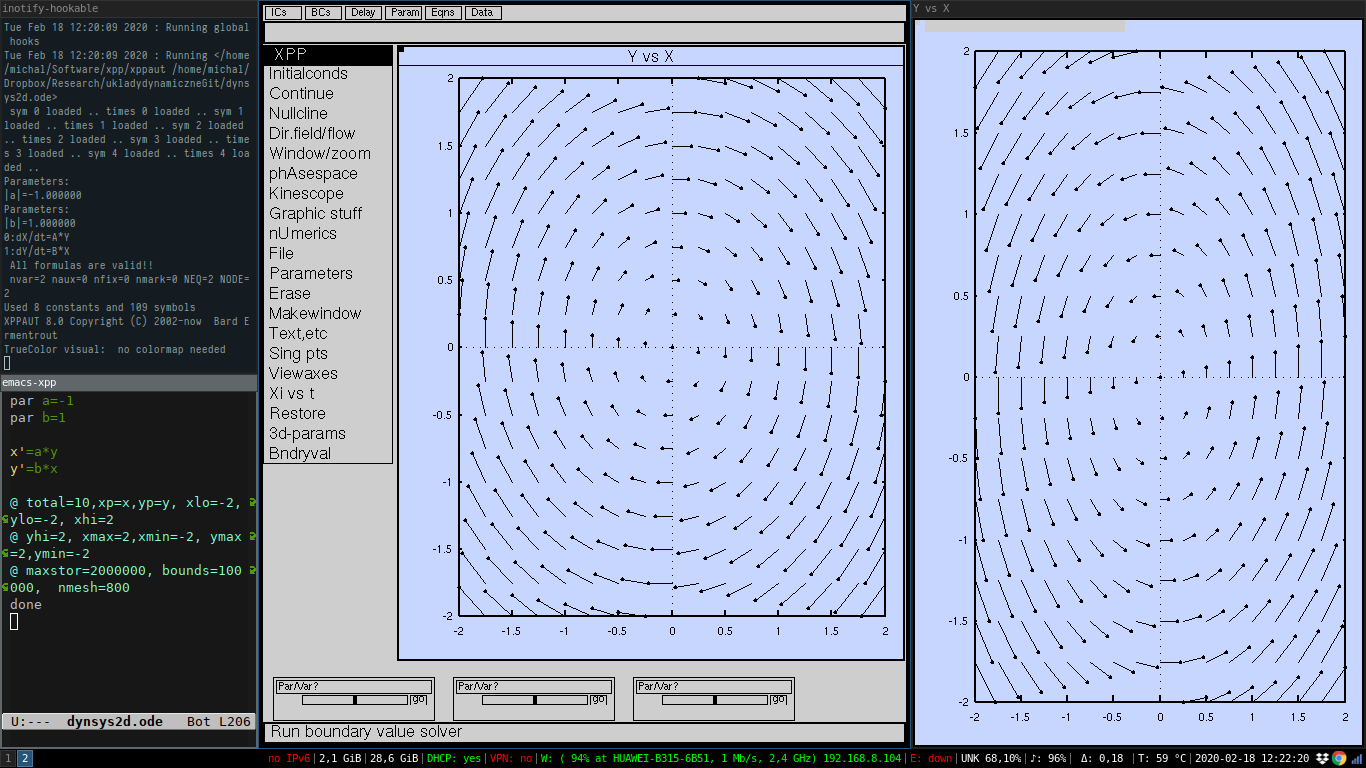The height and width of the screenshot is (768, 1366).
Task: Select Makewindow menu entry
Action: 328,314
